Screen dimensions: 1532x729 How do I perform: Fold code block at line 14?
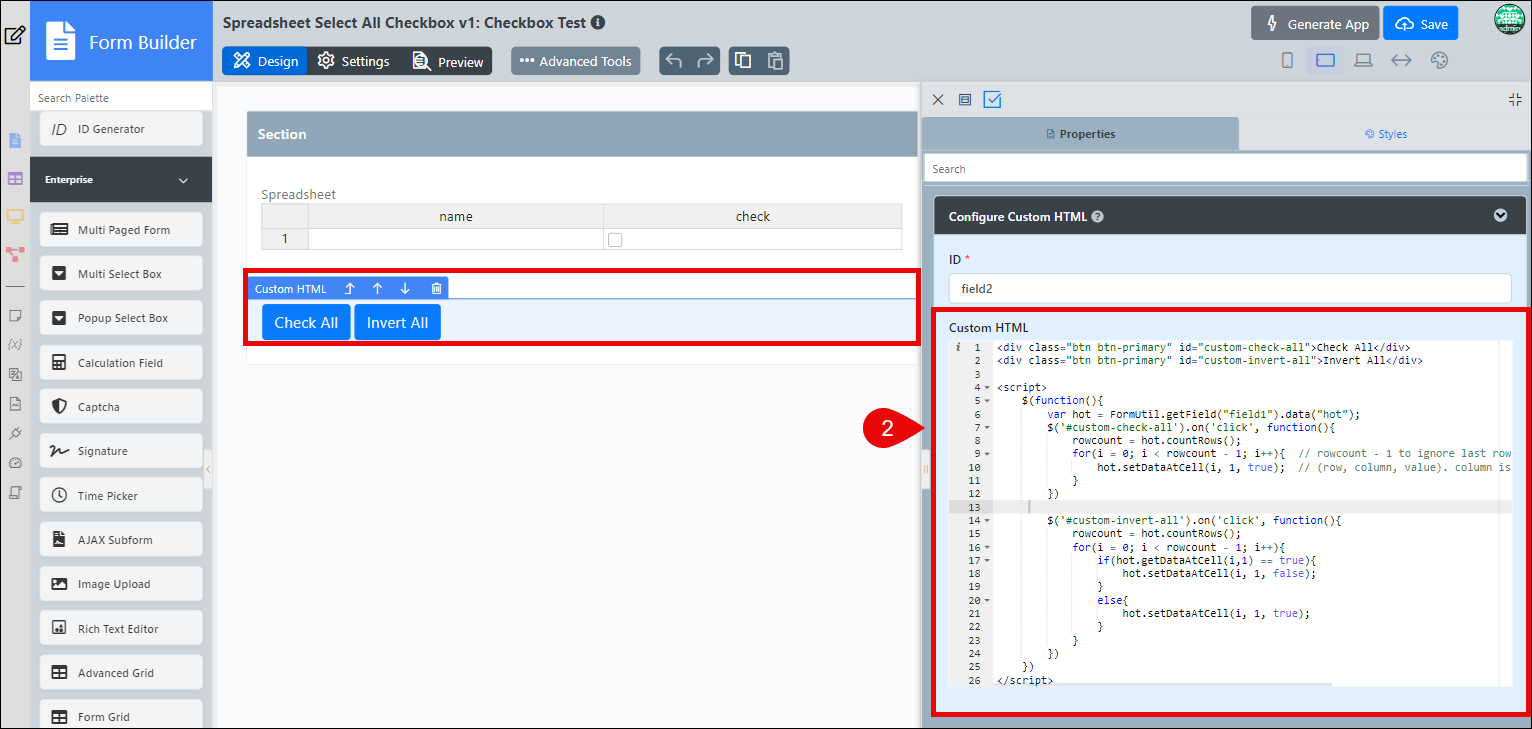tap(987, 520)
